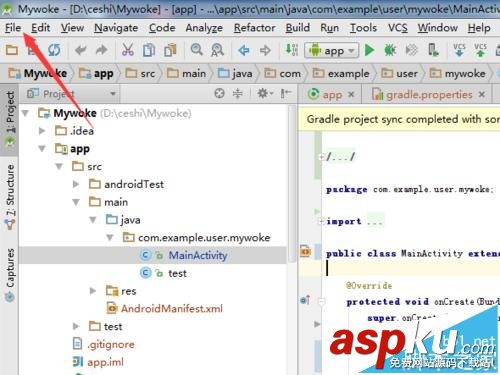The height and width of the screenshot is (375, 500).
Task: Expand the res folder
Action: [93, 291]
